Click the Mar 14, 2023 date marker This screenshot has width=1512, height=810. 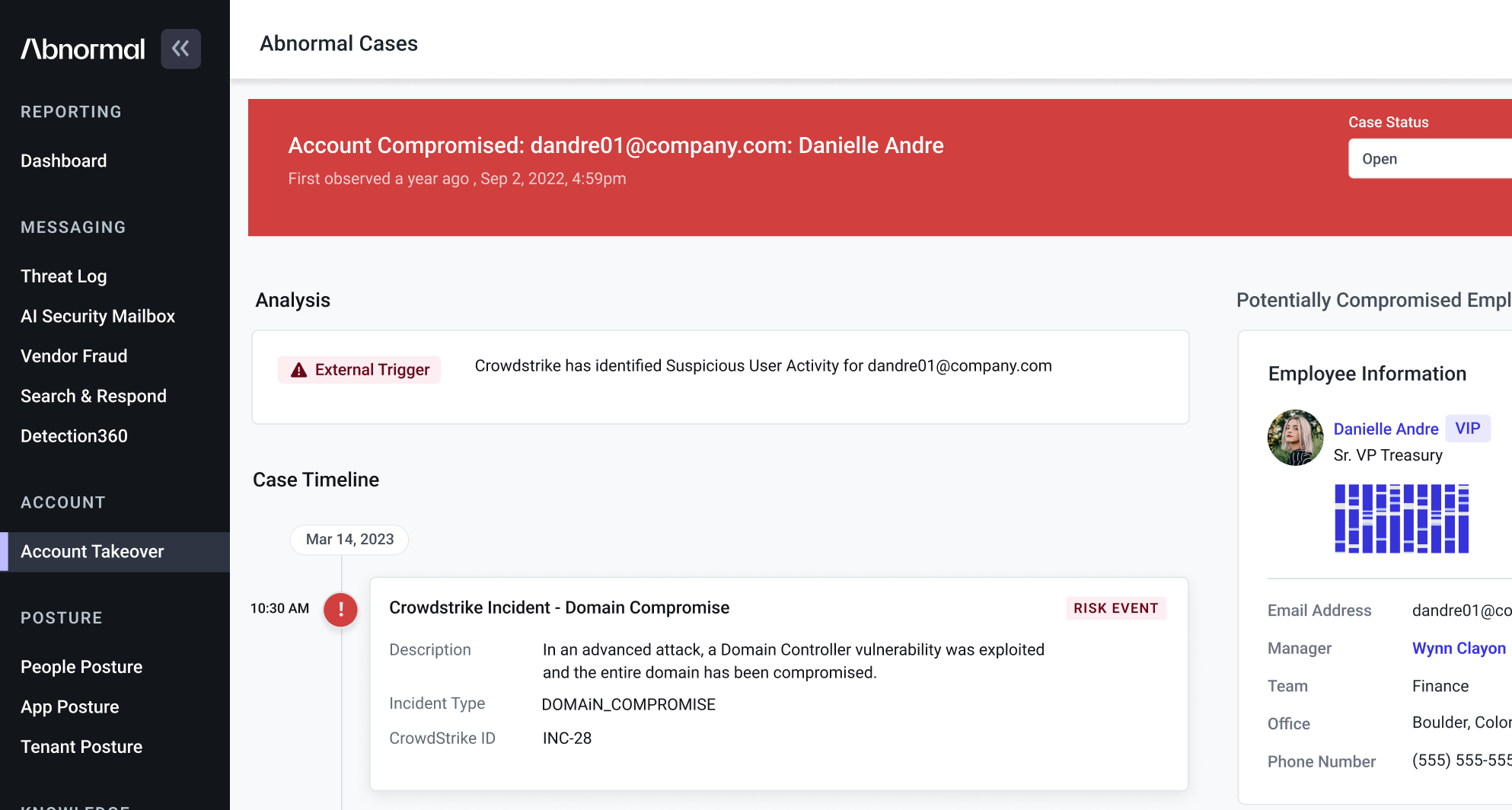[349, 539]
